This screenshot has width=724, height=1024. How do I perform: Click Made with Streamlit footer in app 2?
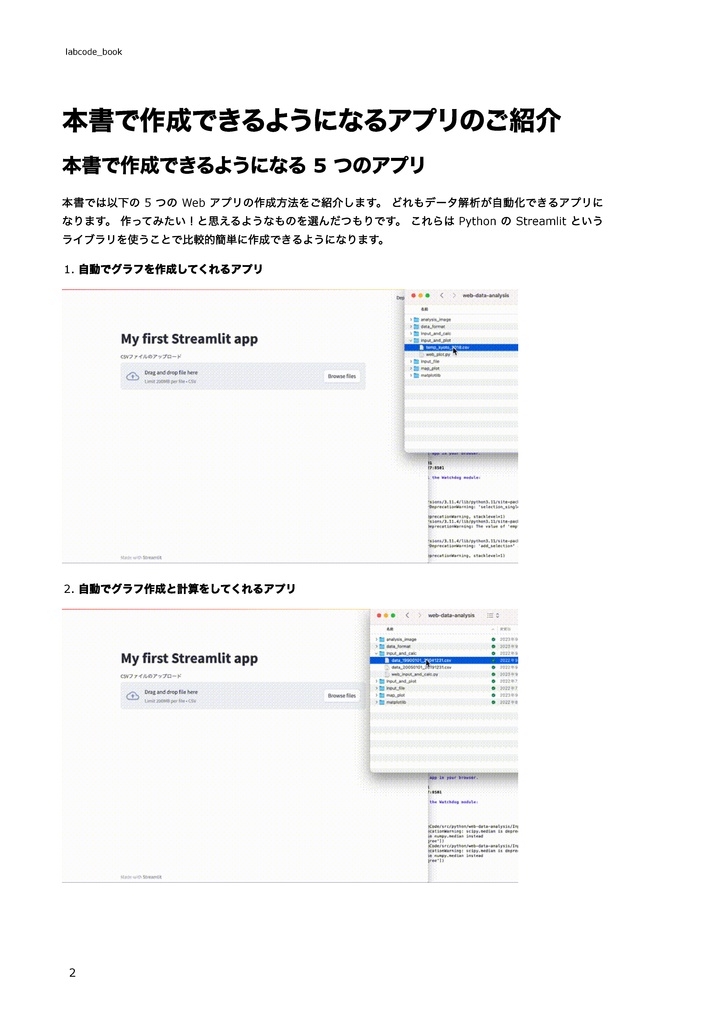click(141, 877)
